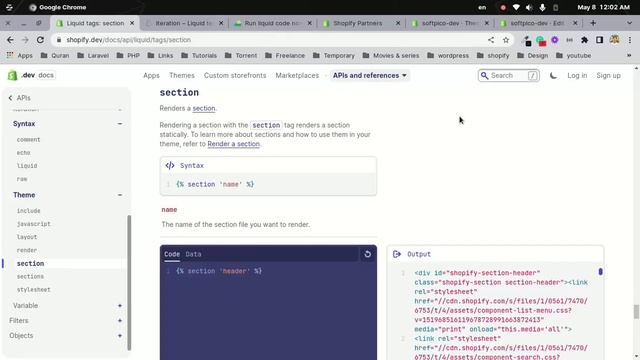Viewport: 640px width, 360px height.
Task: Click the Wi-Fi icon in system bar
Action: tap(516, 7)
